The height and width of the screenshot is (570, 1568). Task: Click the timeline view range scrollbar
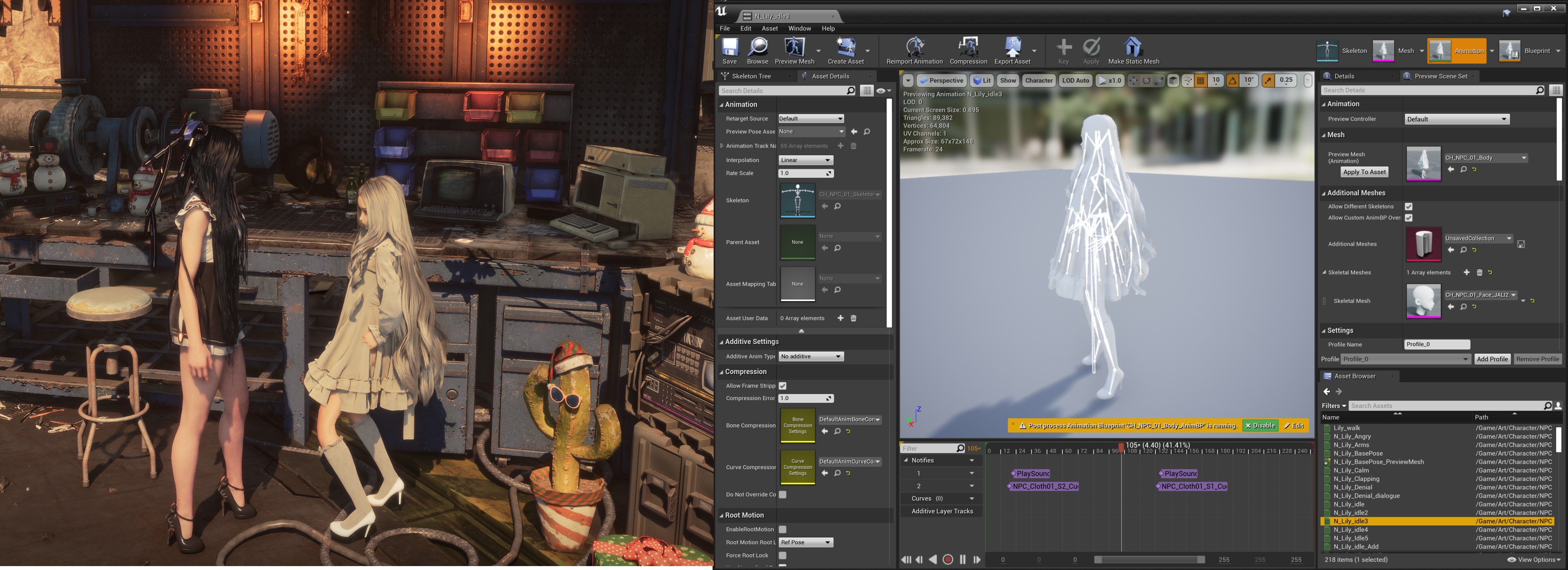point(1149,560)
